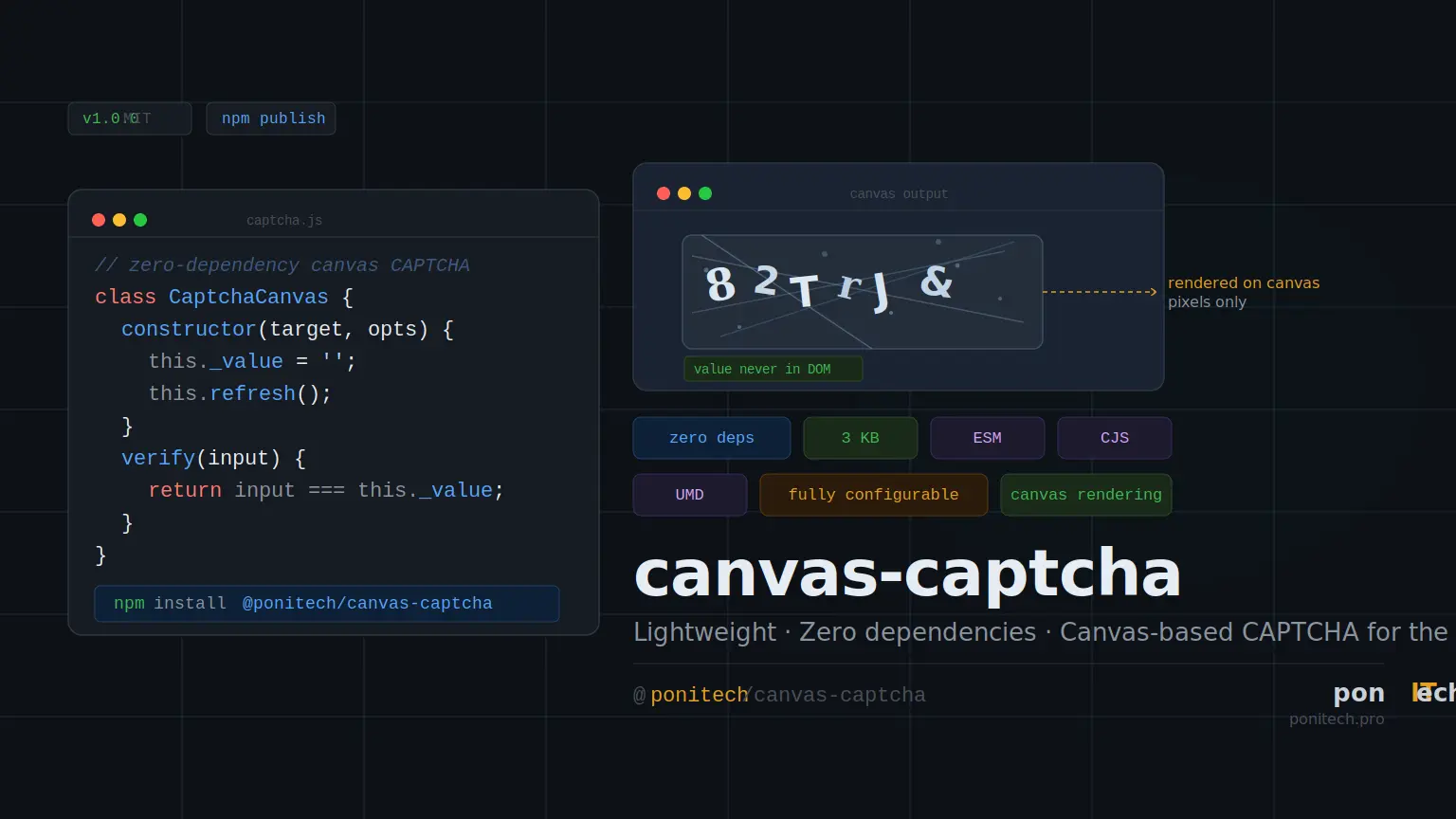This screenshot has width=1456, height=819.
Task: Click the yellow traffic light on captcha.js window
Action: (x=119, y=219)
